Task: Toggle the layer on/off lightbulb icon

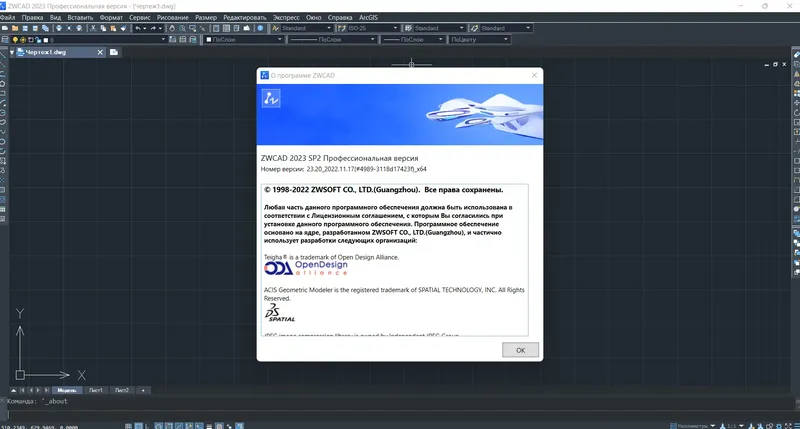Action: tap(15, 40)
